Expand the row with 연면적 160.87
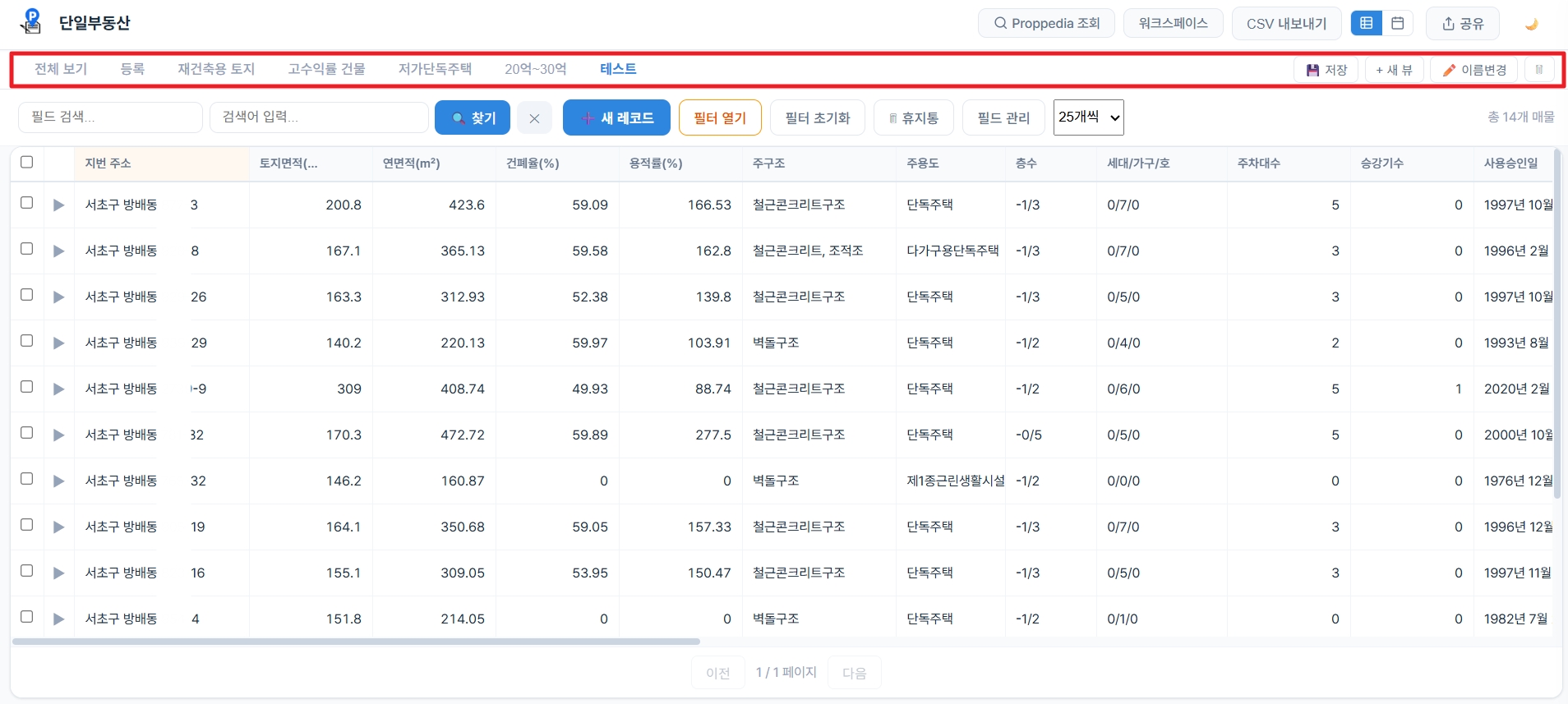 [58, 481]
